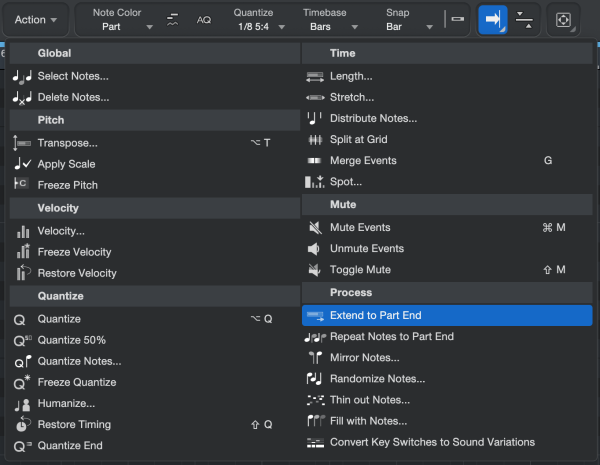Click the Apply Scale icon
Image resolution: width=600 pixels, height=465 pixels.
tap(22, 164)
